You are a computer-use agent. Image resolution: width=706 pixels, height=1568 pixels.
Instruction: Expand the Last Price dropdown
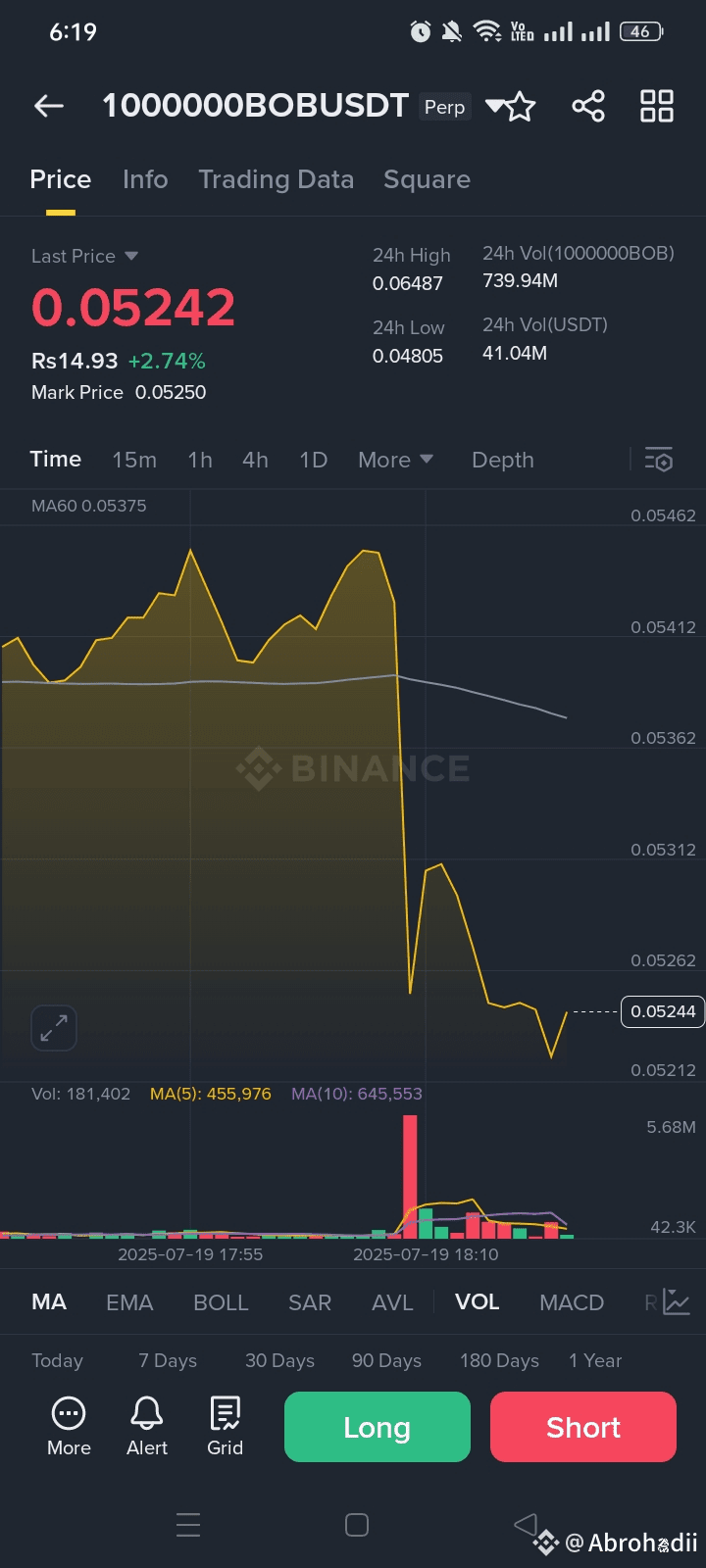(131, 256)
